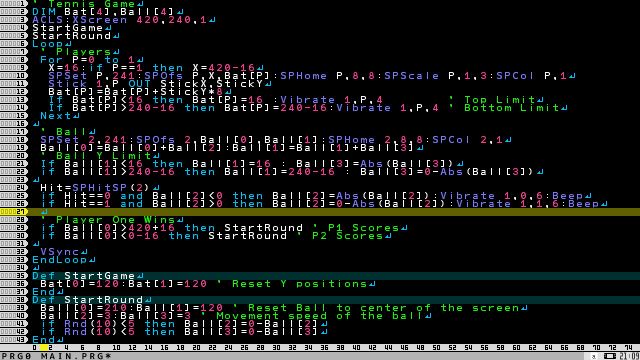
Task: Click the highlighted line number 27 in gutter
Action: [x=14, y=211]
